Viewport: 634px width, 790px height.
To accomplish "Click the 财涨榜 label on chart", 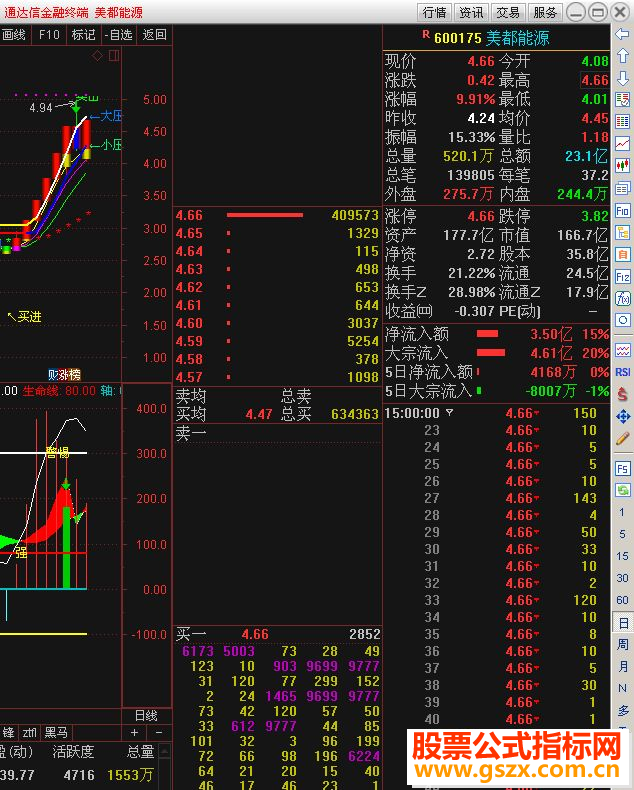I will coord(64,374).
